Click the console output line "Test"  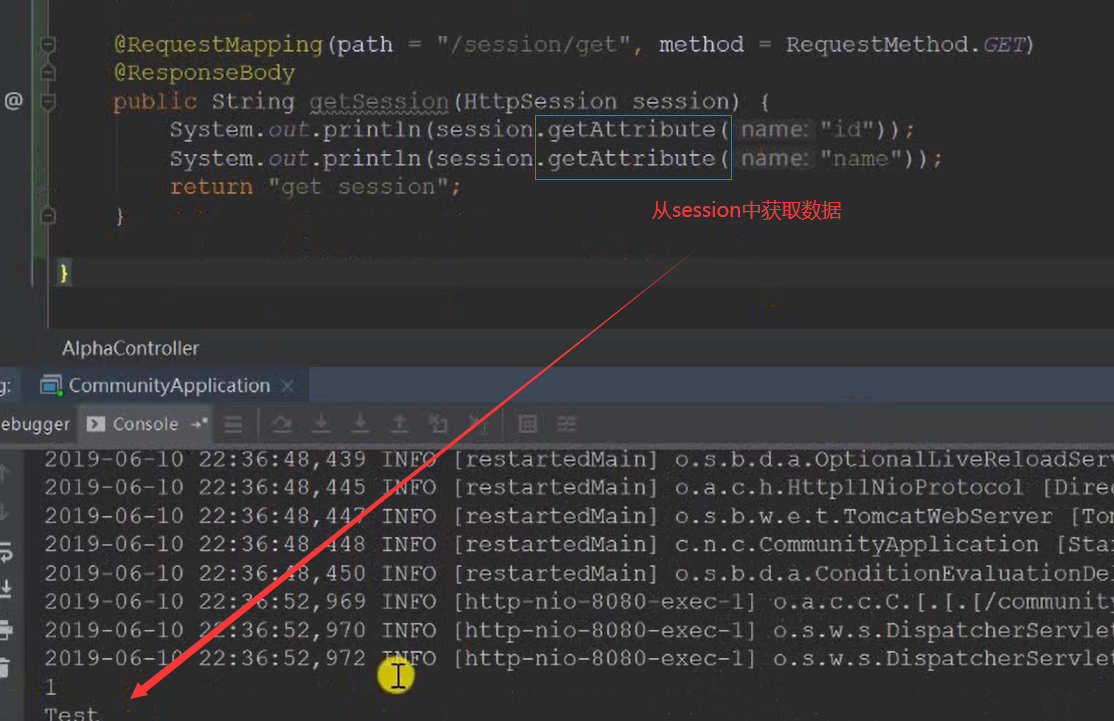point(72,713)
